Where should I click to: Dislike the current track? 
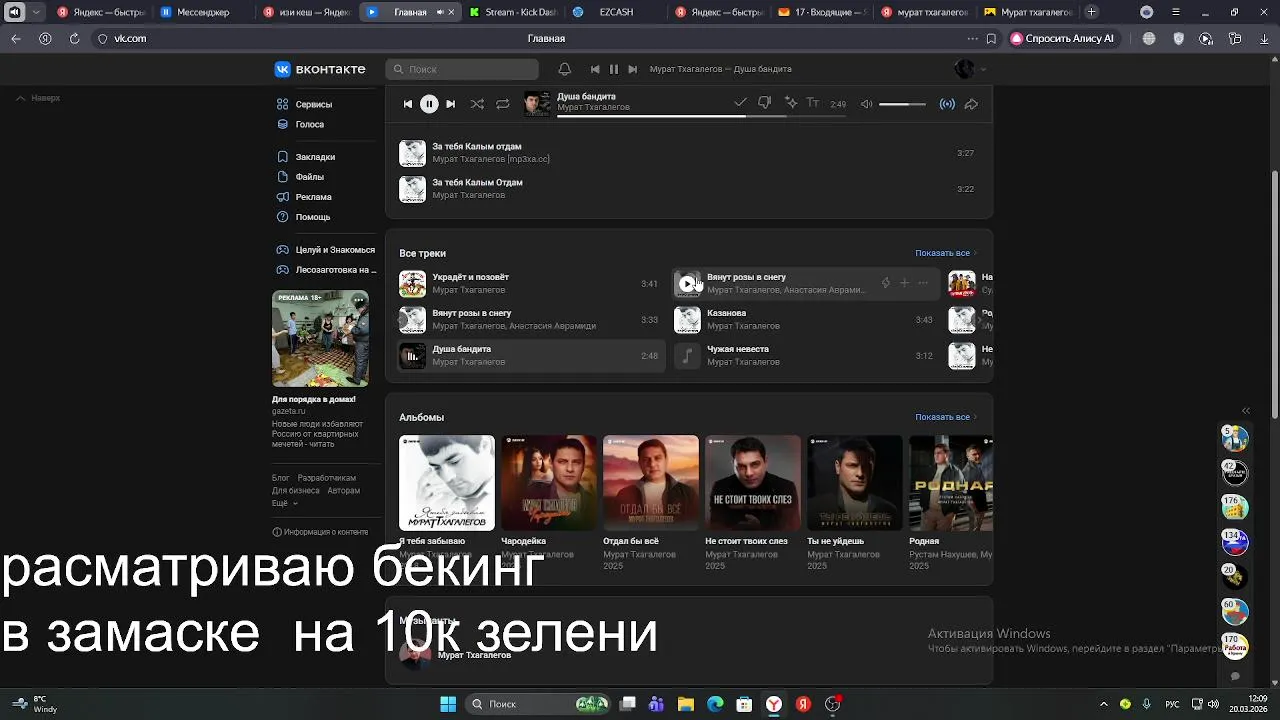(765, 103)
